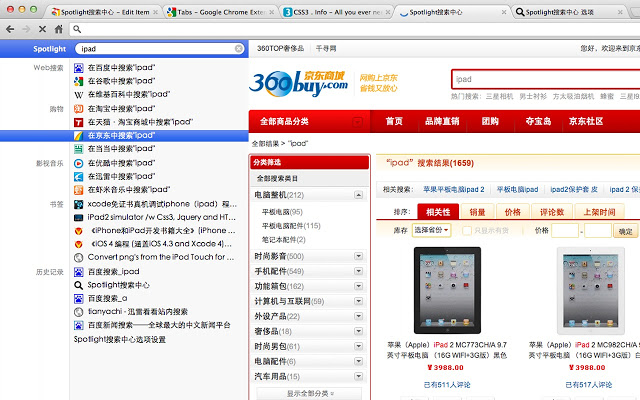640x400 pixels.
Task: Click the globe icon beside Convert png's bookmark
Action: 78,258
